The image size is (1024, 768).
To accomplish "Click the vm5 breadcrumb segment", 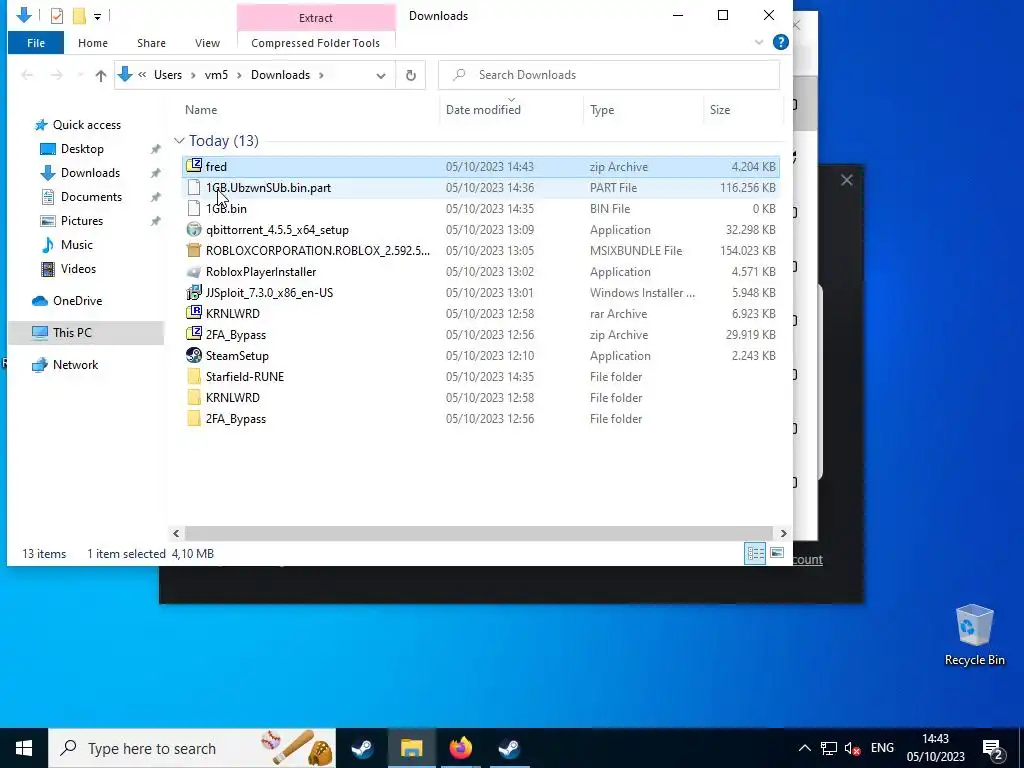I will [216, 75].
